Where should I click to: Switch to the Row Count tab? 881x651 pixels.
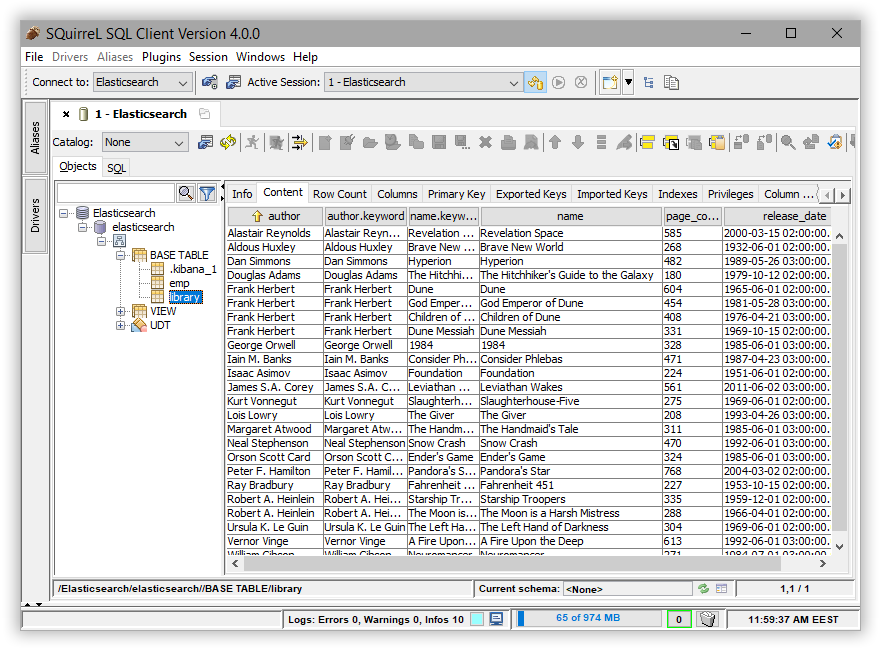coord(339,194)
